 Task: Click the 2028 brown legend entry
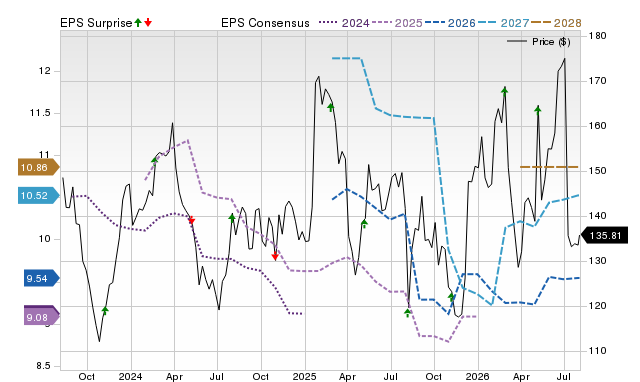(556, 23)
